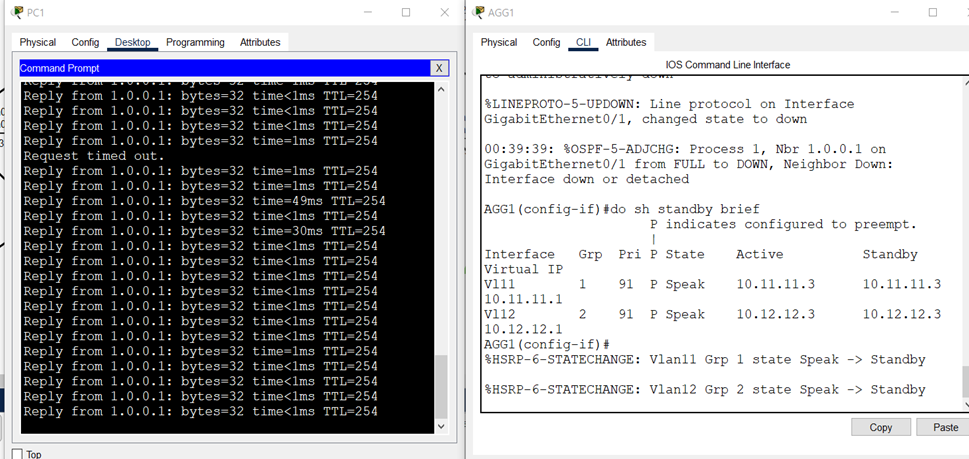Click the AGG1 window title icon
The width and height of the screenshot is (969, 459).
pyautogui.click(x=479, y=12)
